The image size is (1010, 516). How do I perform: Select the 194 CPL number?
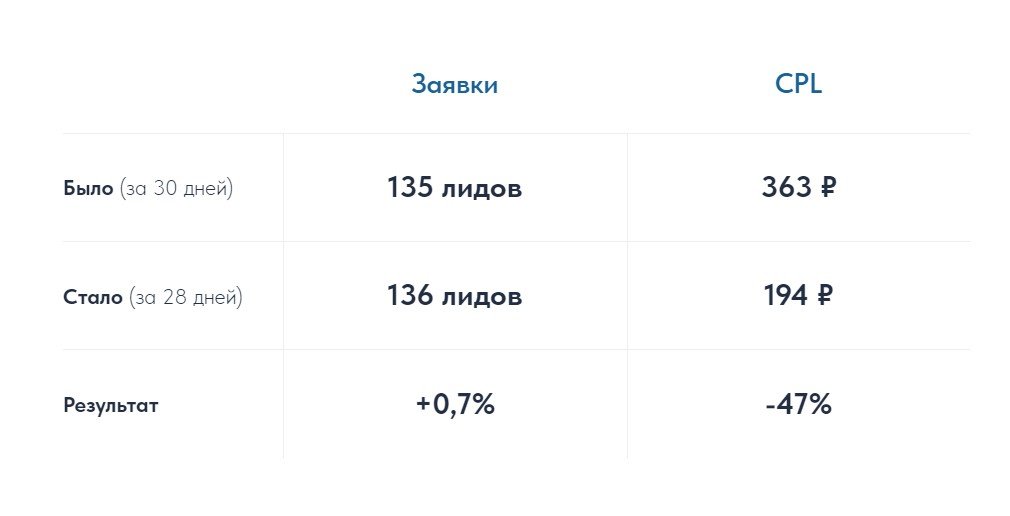coord(785,296)
